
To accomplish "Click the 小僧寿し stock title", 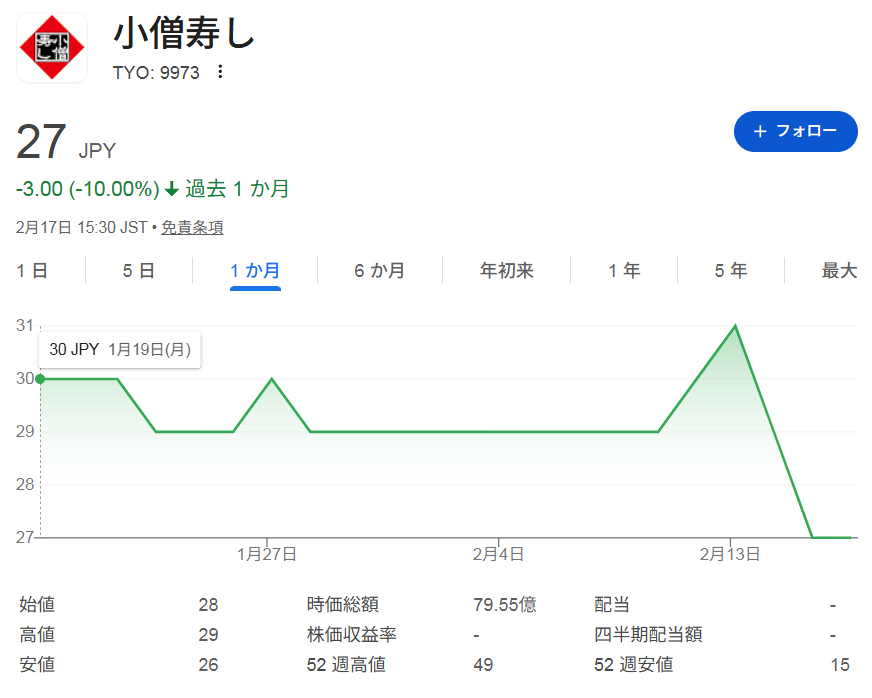I will (x=184, y=34).
